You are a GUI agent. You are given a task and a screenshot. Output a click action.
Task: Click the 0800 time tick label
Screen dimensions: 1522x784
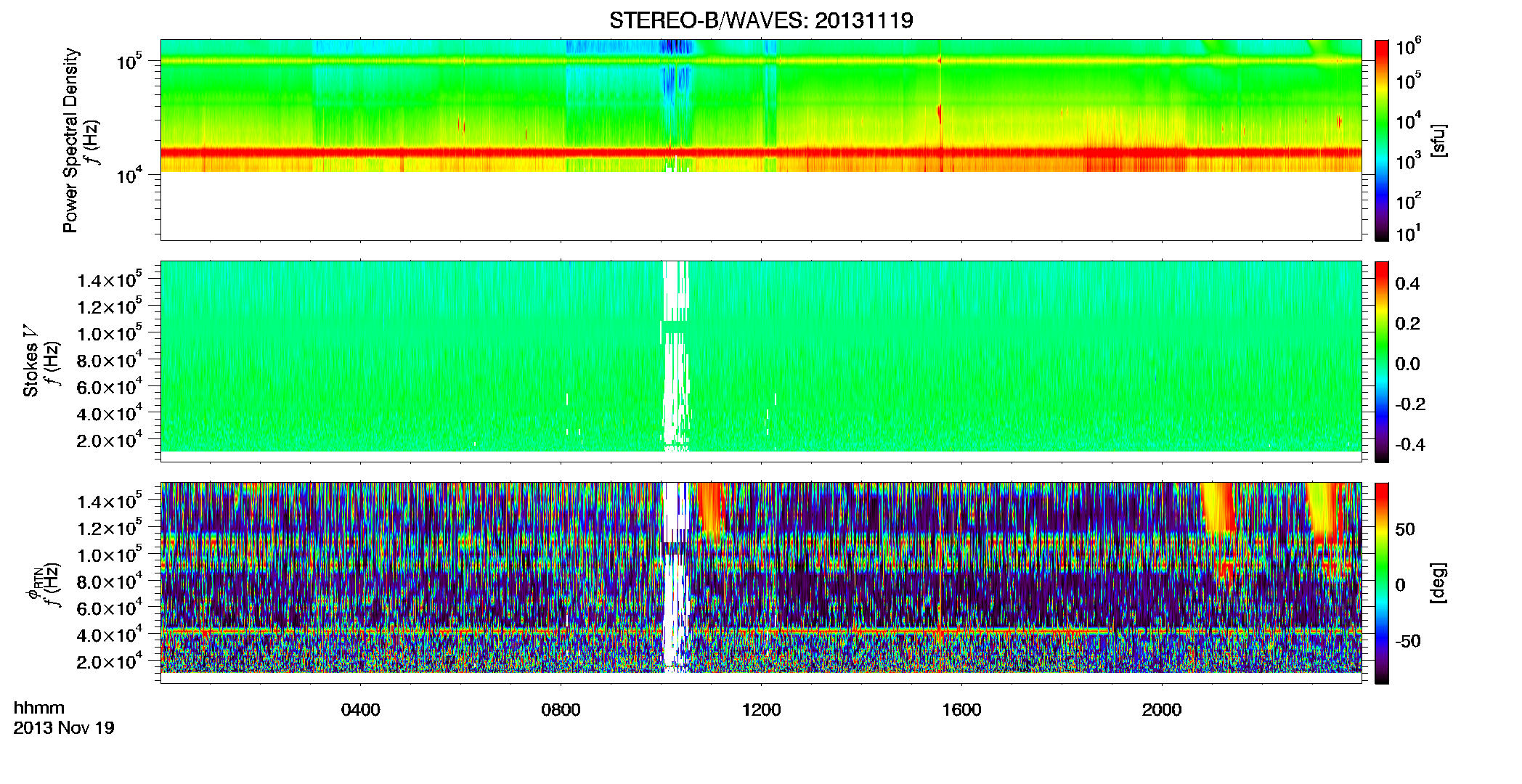coord(561,710)
